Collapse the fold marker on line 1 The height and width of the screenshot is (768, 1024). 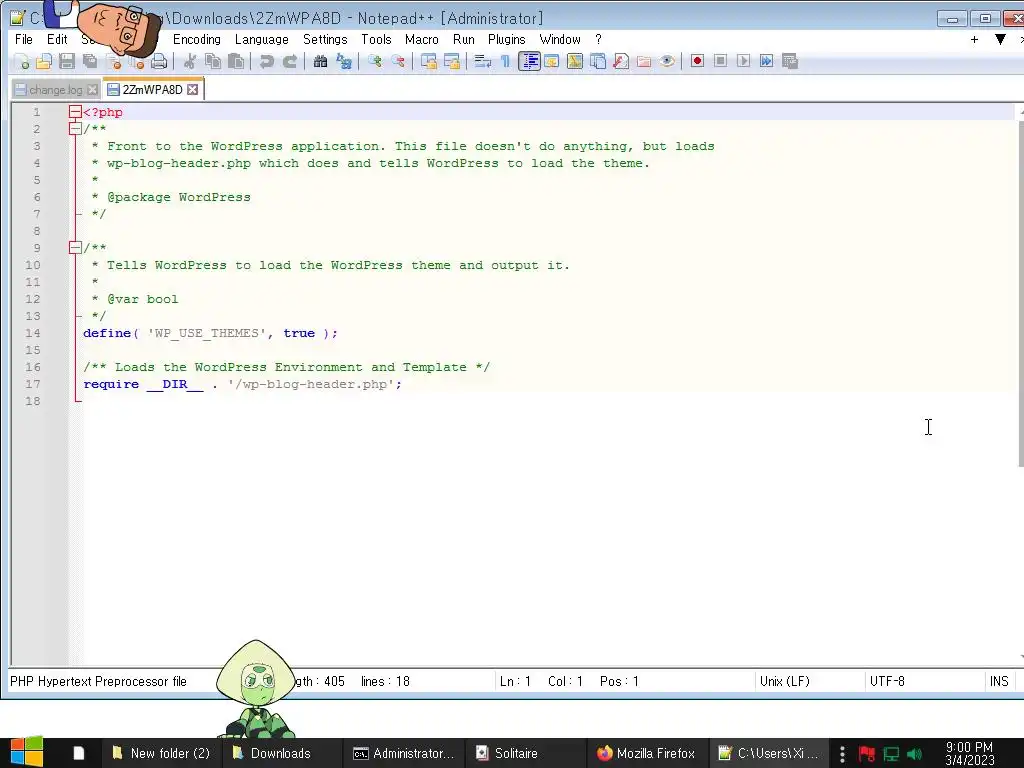tap(75, 112)
